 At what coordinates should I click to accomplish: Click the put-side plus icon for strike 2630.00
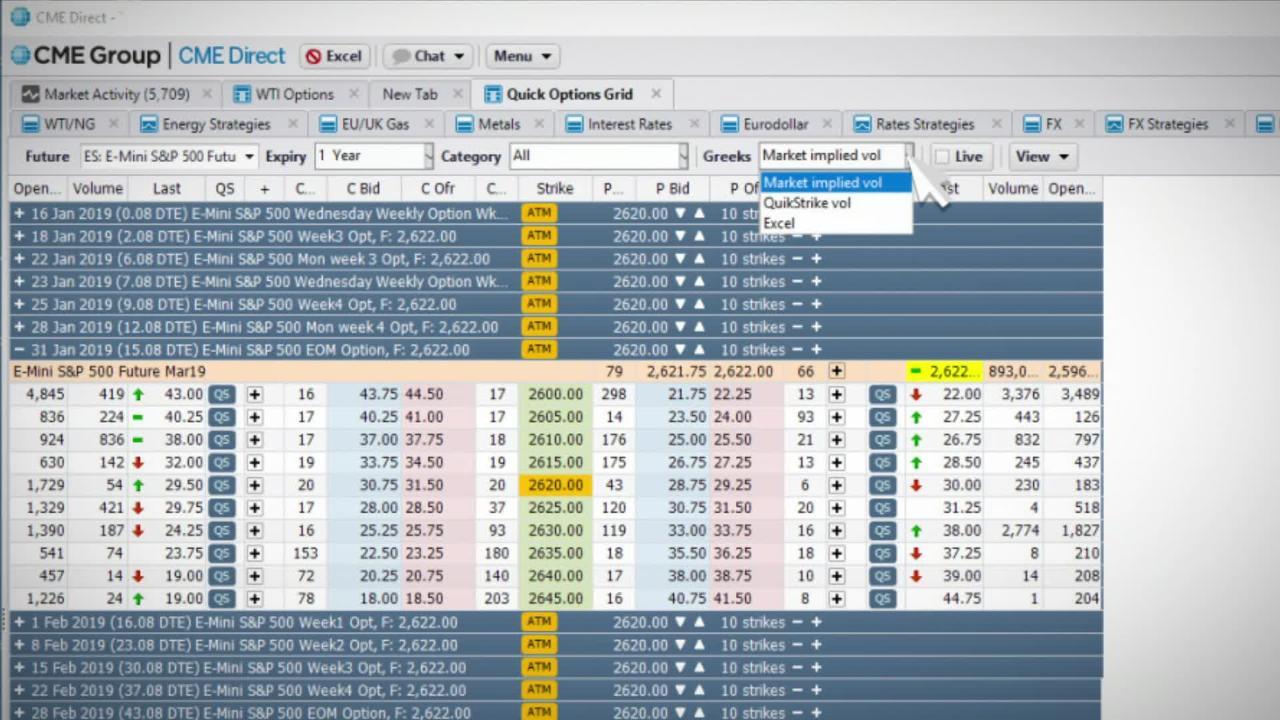pos(836,531)
